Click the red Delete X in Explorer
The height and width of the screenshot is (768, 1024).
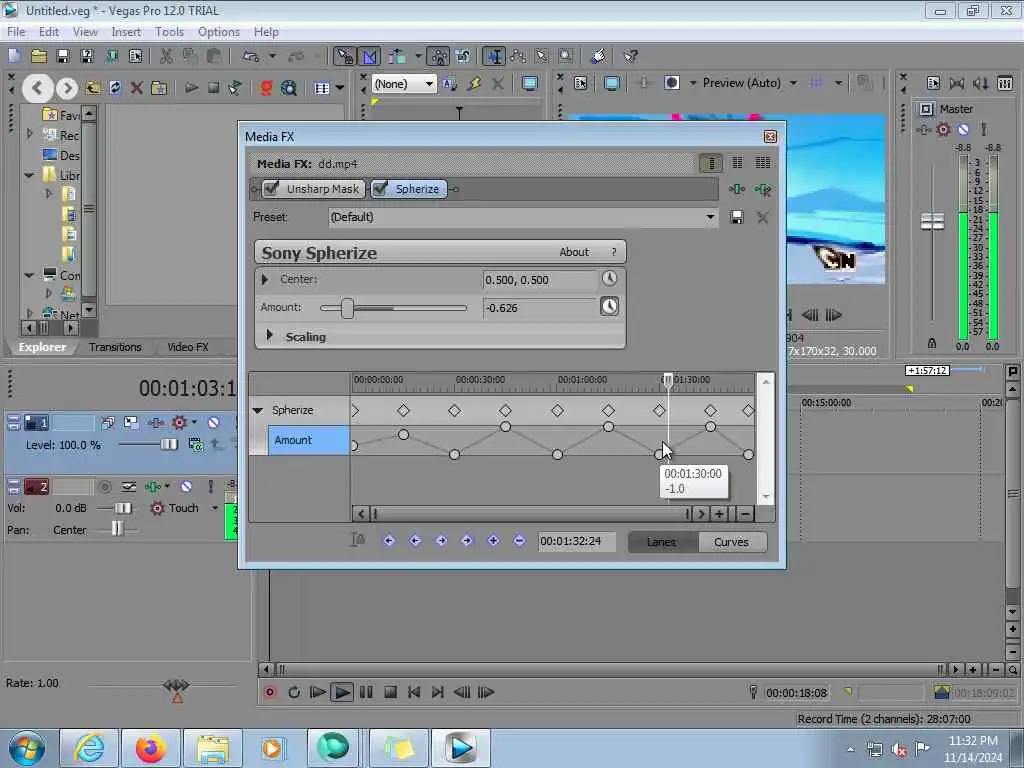coord(136,88)
